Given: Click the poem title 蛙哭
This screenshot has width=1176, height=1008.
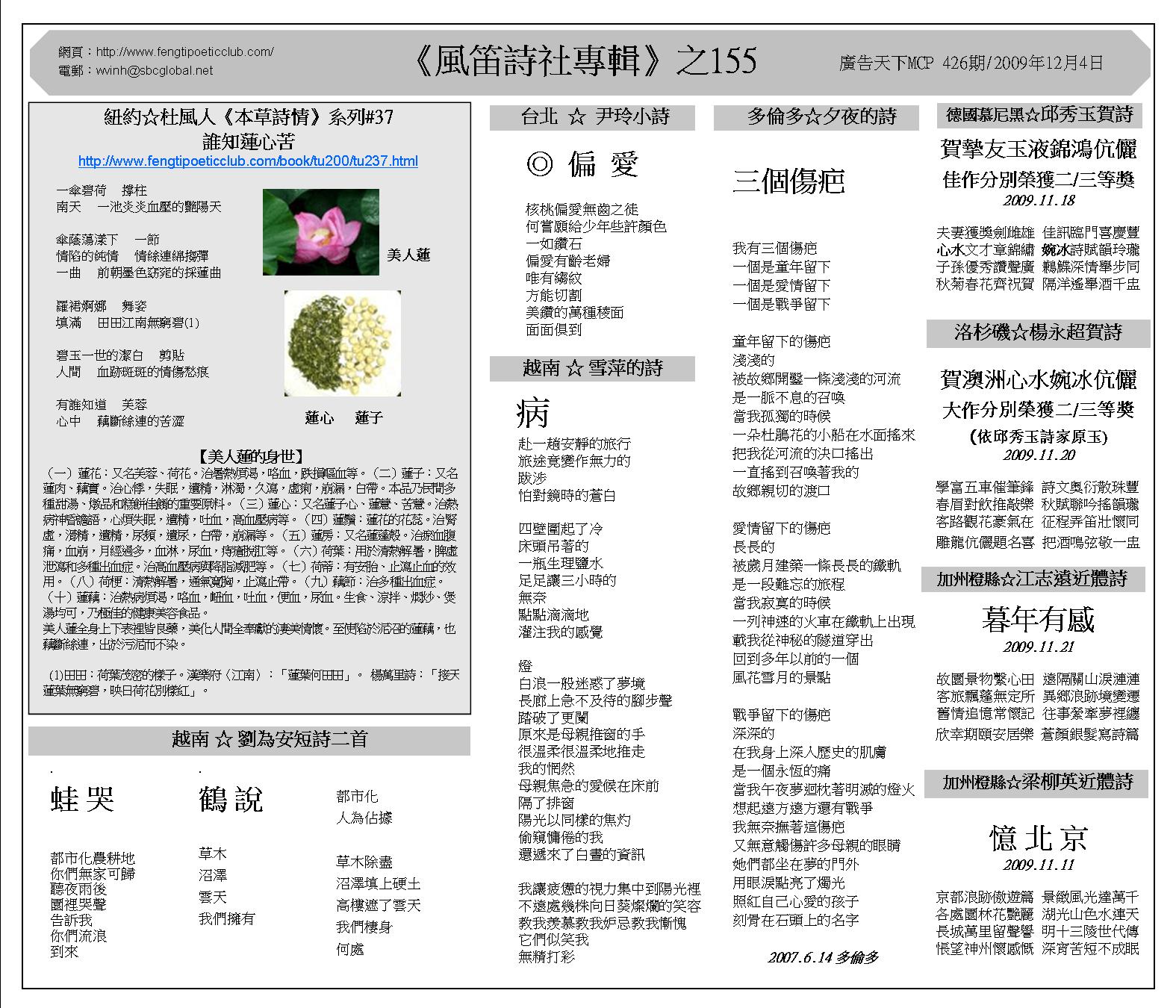Looking at the screenshot, I should pyautogui.click(x=82, y=799).
